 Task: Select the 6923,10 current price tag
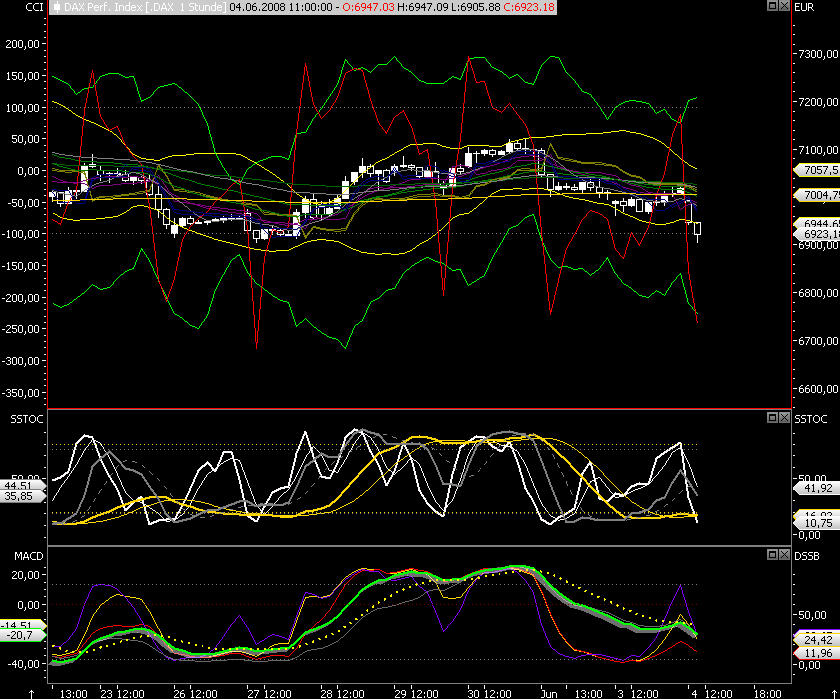815,233
